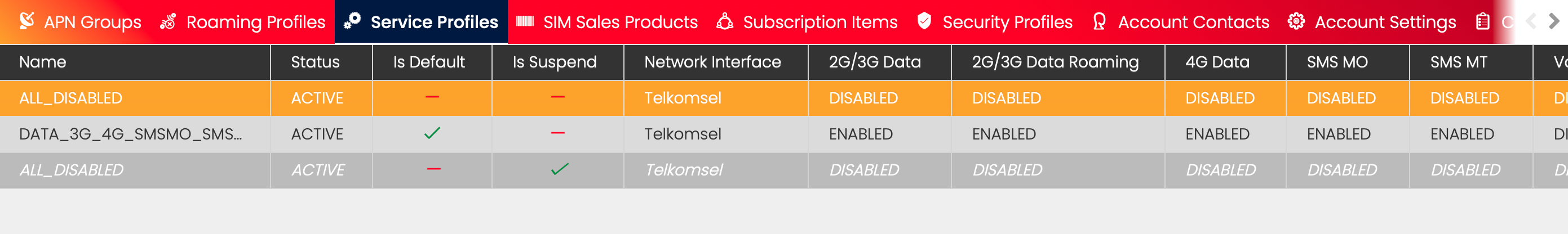Select the highlighted orange ALL_DISABLED row name
The image size is (1568, 234).
[70, 98]
